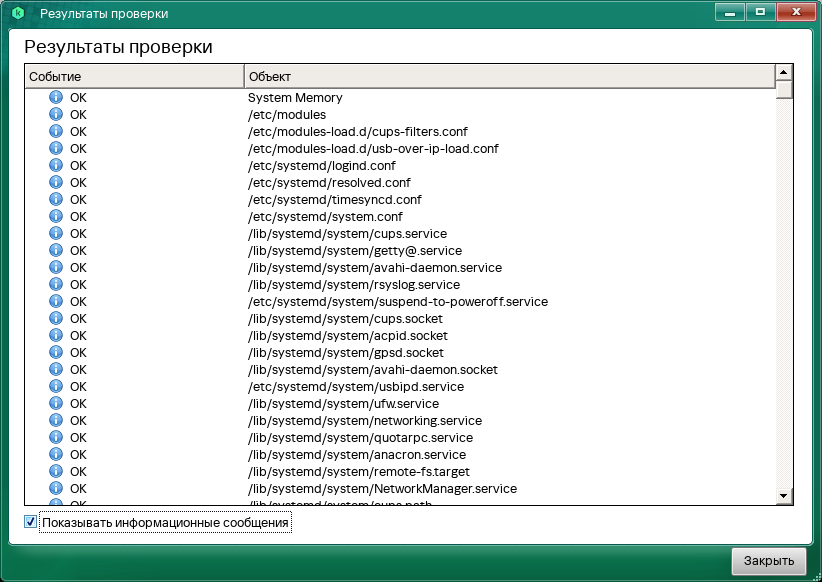The height and width of the screenshot is (582, 822).
Task: Click info icon for cups.service row
Action: [56, 234]
